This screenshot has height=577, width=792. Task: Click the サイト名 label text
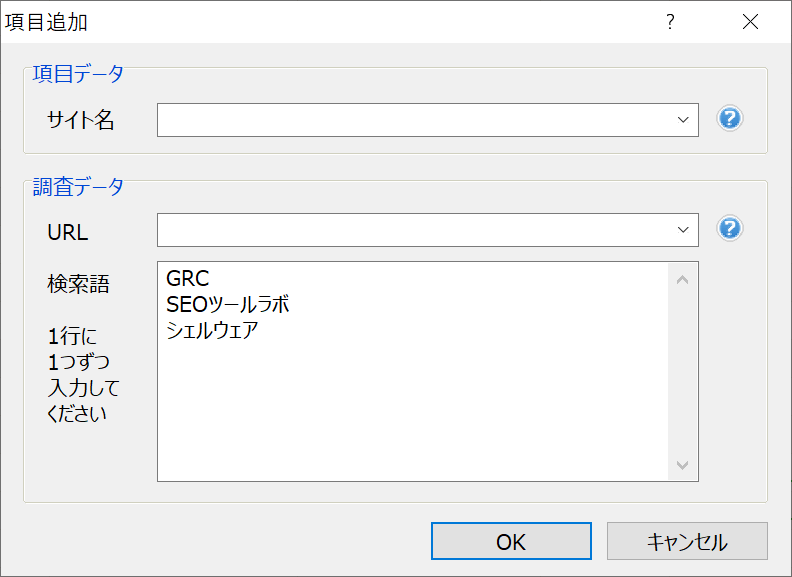click(81, 121)
